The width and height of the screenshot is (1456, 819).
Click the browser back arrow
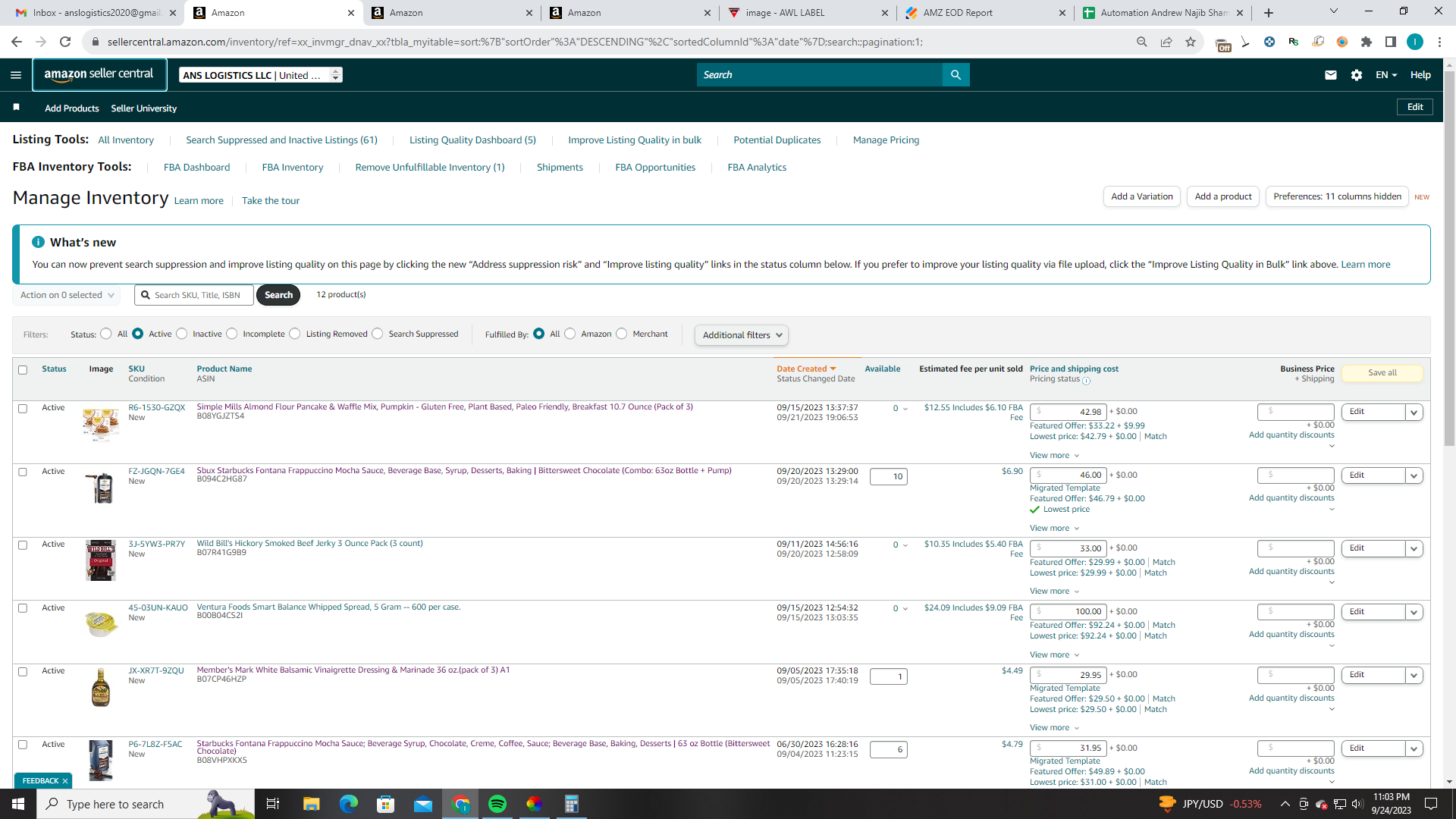pyautogui.click(x=17, y=42)
